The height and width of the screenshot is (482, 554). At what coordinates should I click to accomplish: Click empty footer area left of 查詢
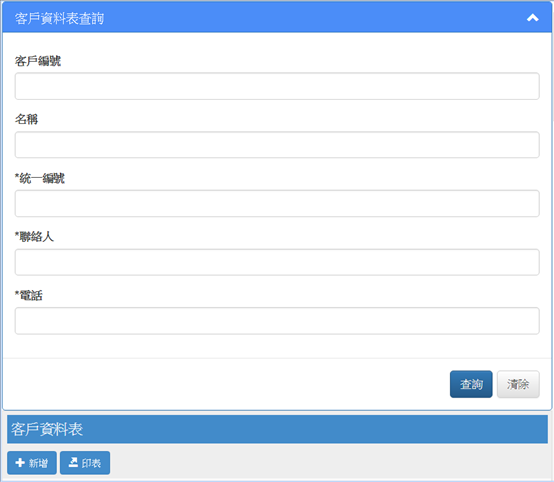(226, 384)
